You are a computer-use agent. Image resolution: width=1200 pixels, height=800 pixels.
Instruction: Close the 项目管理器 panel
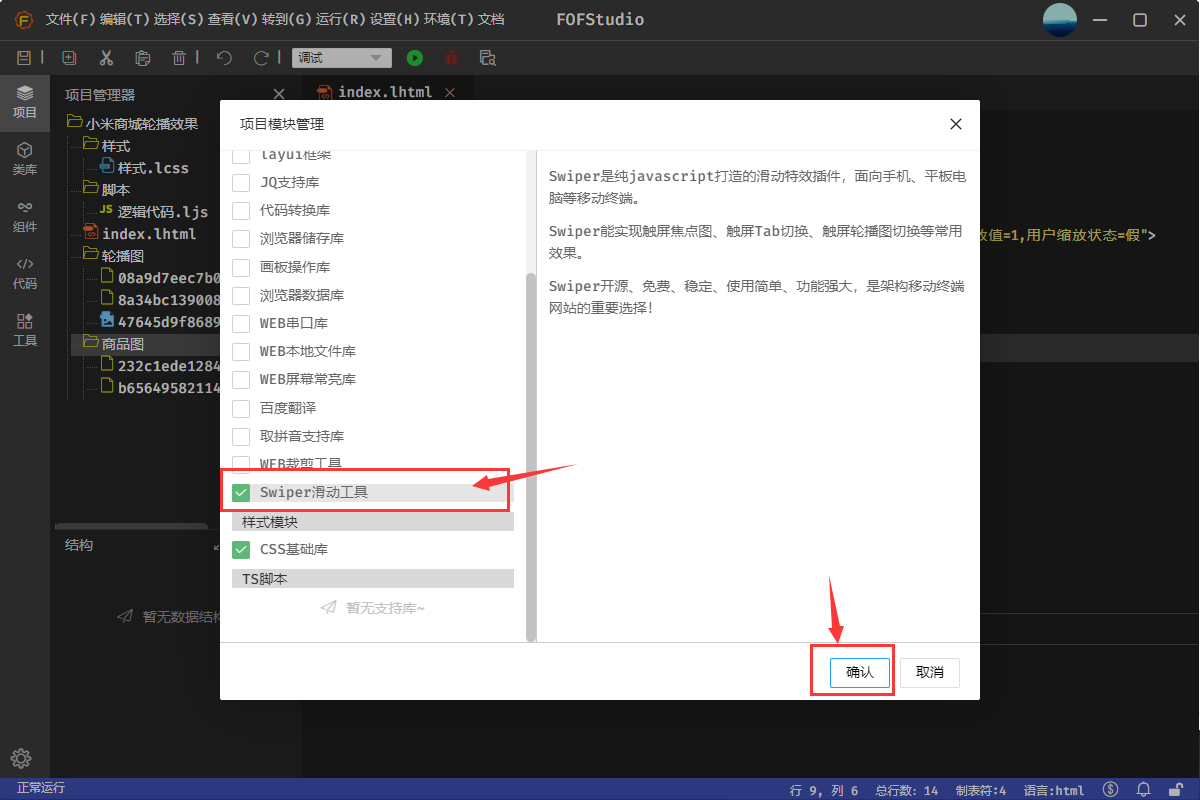coord(279,94)
